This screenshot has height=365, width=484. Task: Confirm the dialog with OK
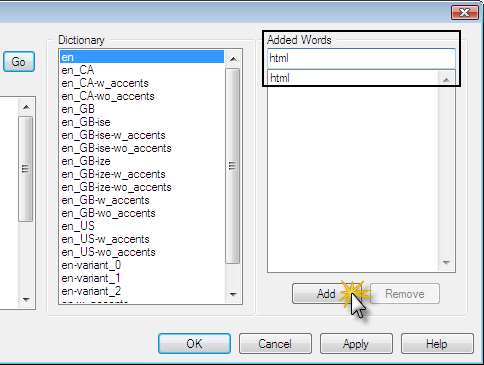194,343
